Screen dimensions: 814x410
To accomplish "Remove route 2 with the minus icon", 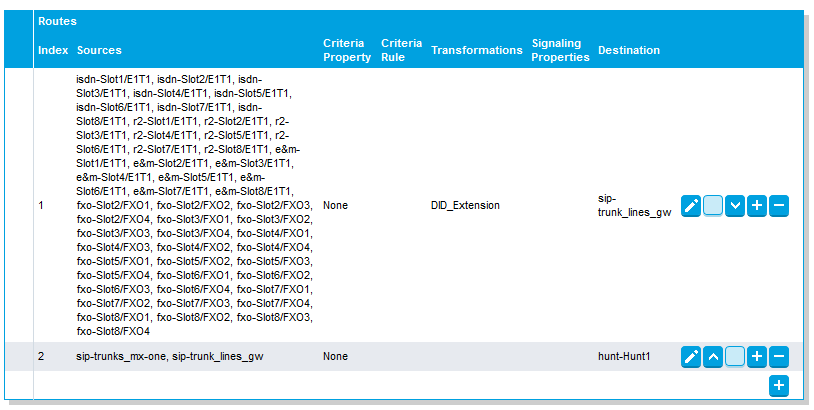I will 780,356.
